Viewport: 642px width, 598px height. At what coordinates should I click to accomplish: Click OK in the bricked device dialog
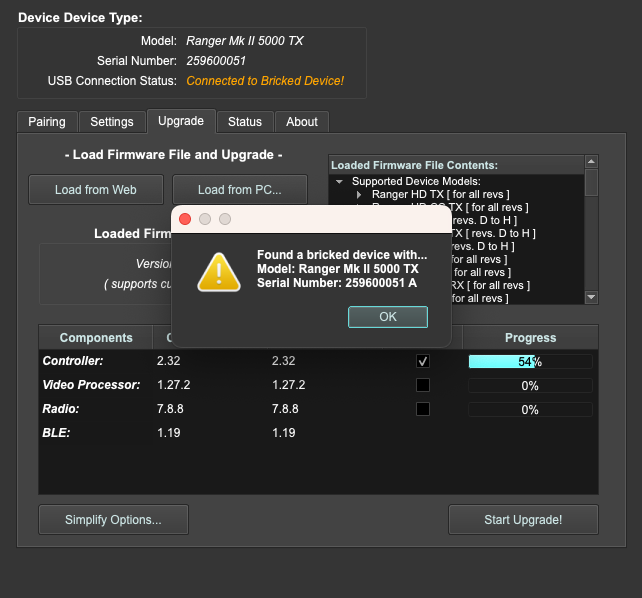click(387, 316)
